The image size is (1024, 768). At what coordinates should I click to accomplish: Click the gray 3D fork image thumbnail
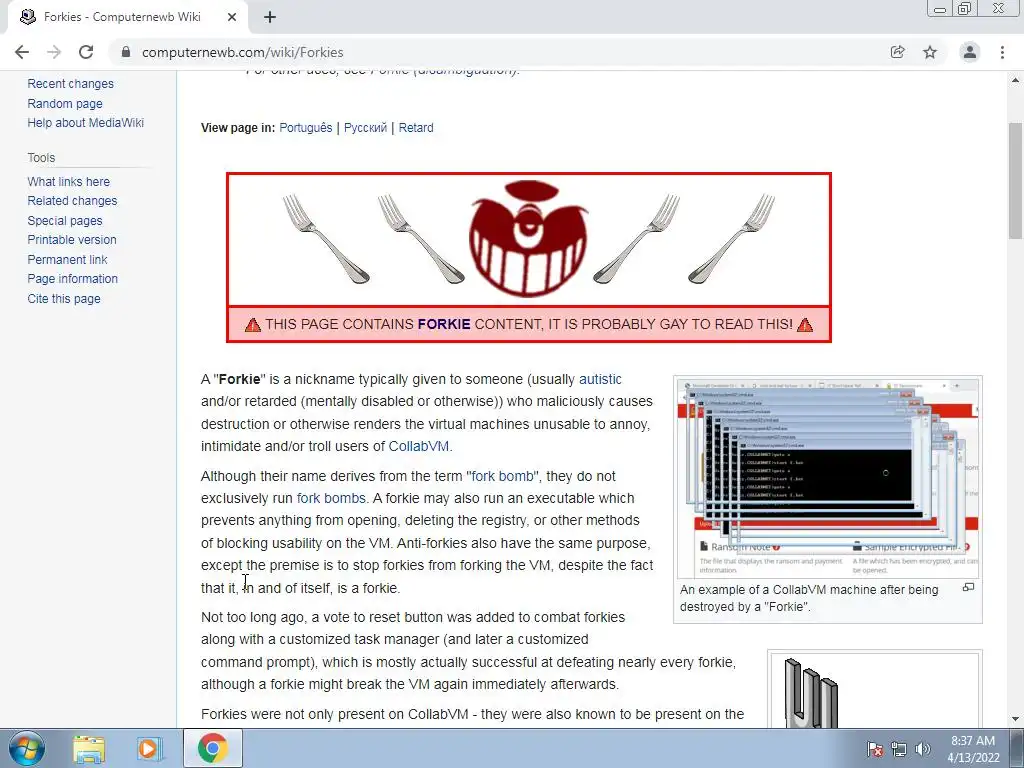pos(874,690)
